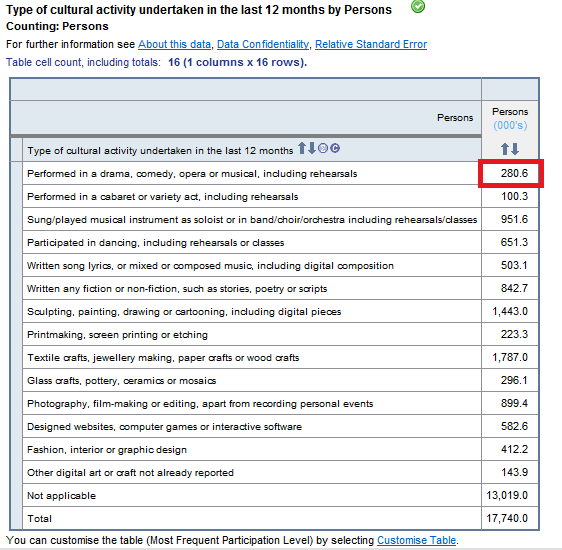The image size is (562, 550).
Task: Click 'Written song lyrics' row label
Action: click(210, 266)
